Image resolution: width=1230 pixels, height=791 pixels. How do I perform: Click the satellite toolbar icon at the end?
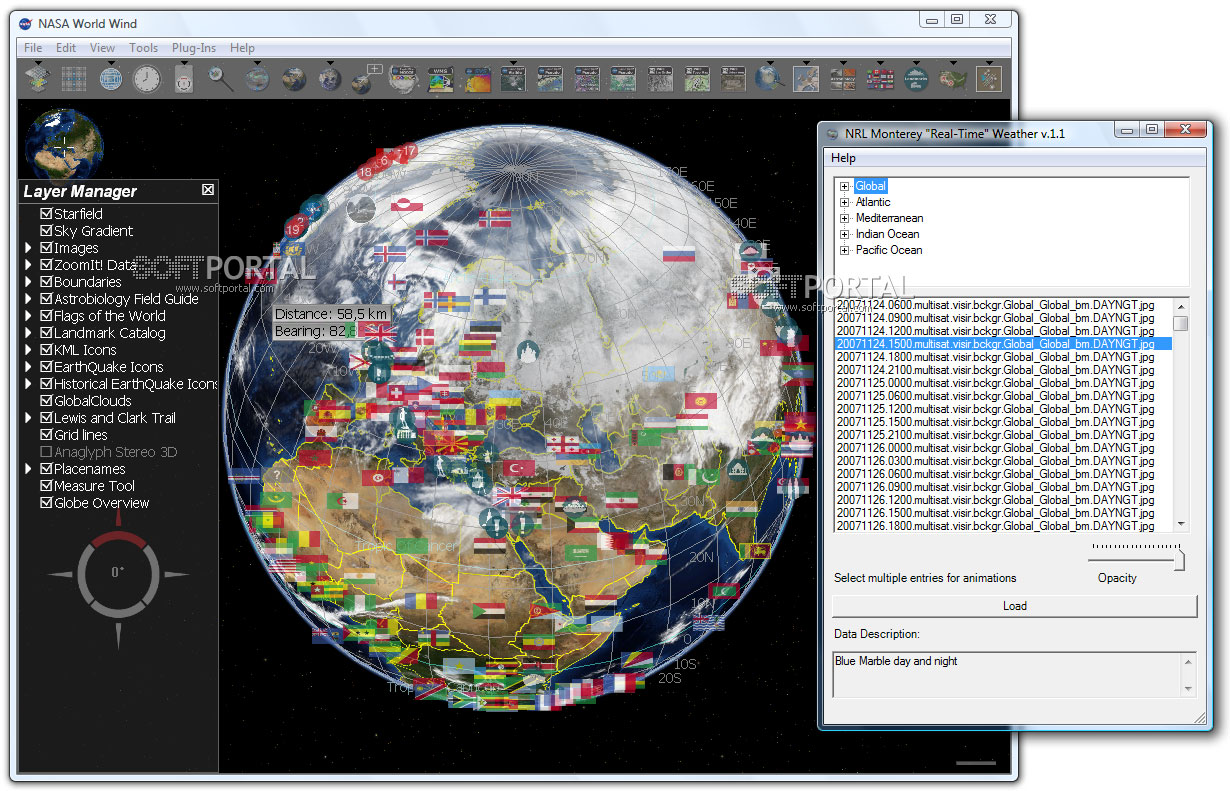coord(988,78)
